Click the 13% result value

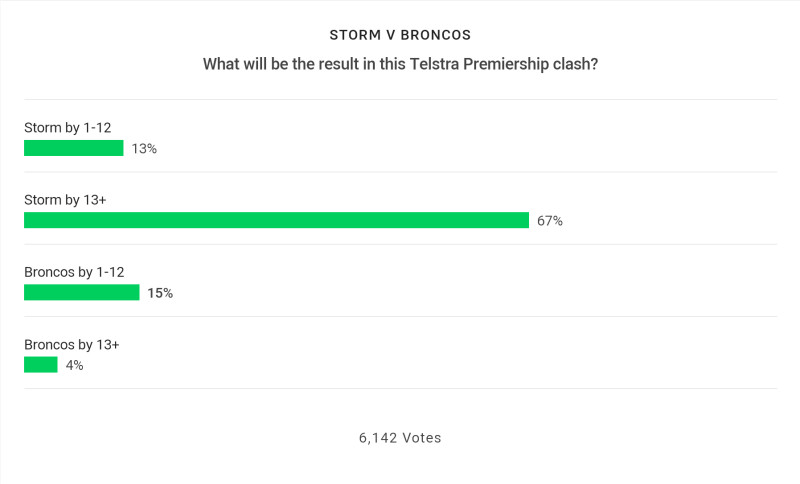point(144,148)
